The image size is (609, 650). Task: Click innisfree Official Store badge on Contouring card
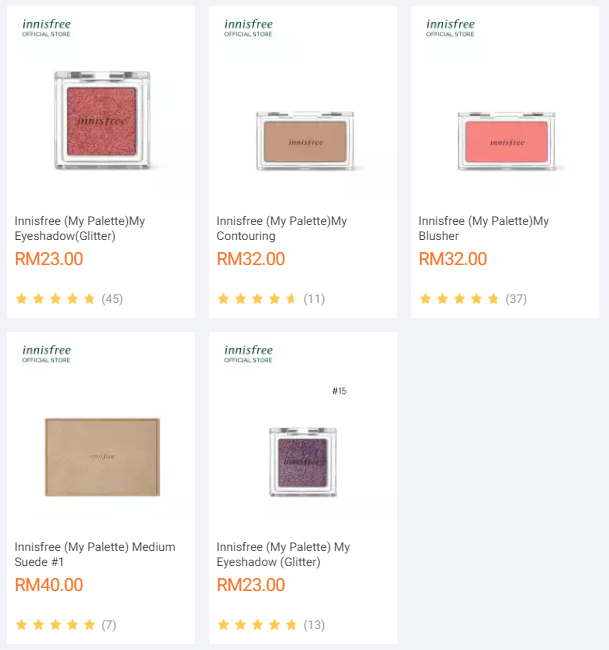[x=249, y=27]
